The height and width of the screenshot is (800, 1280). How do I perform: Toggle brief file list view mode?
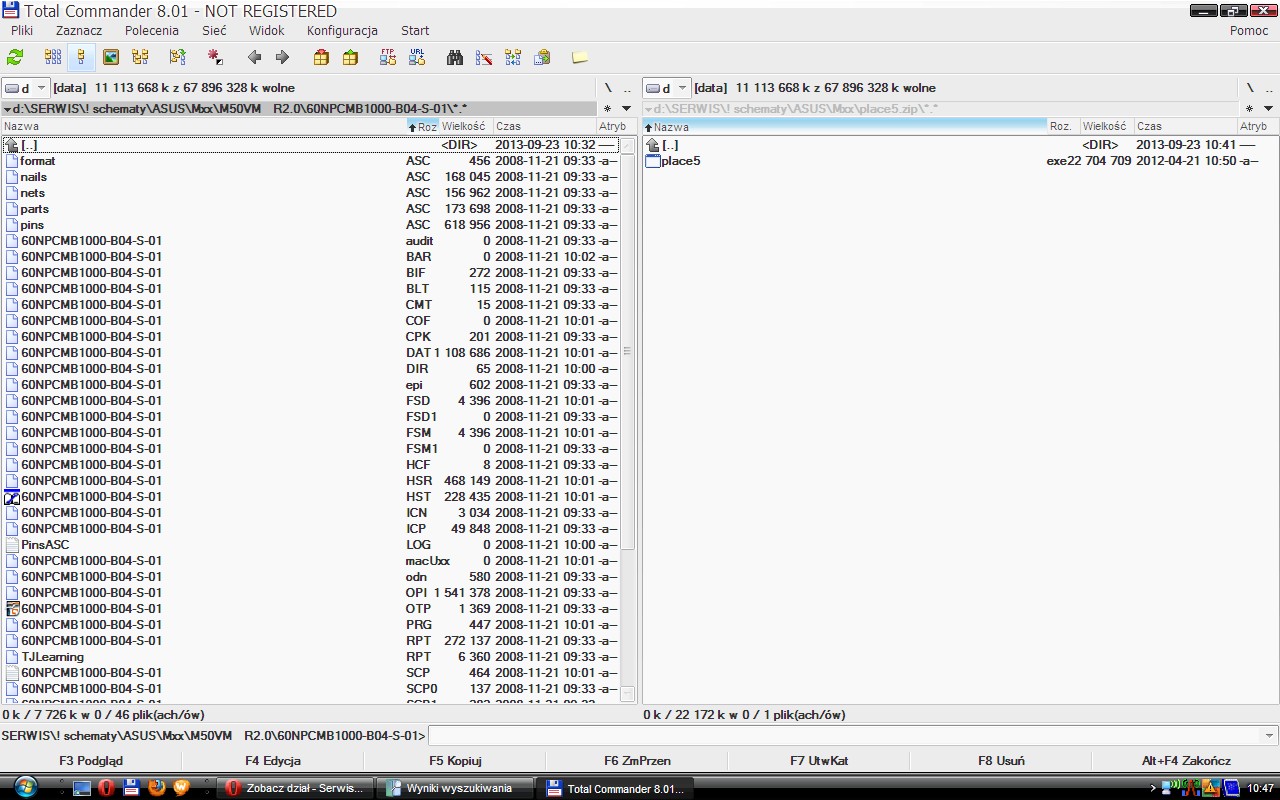coord(52,58)
